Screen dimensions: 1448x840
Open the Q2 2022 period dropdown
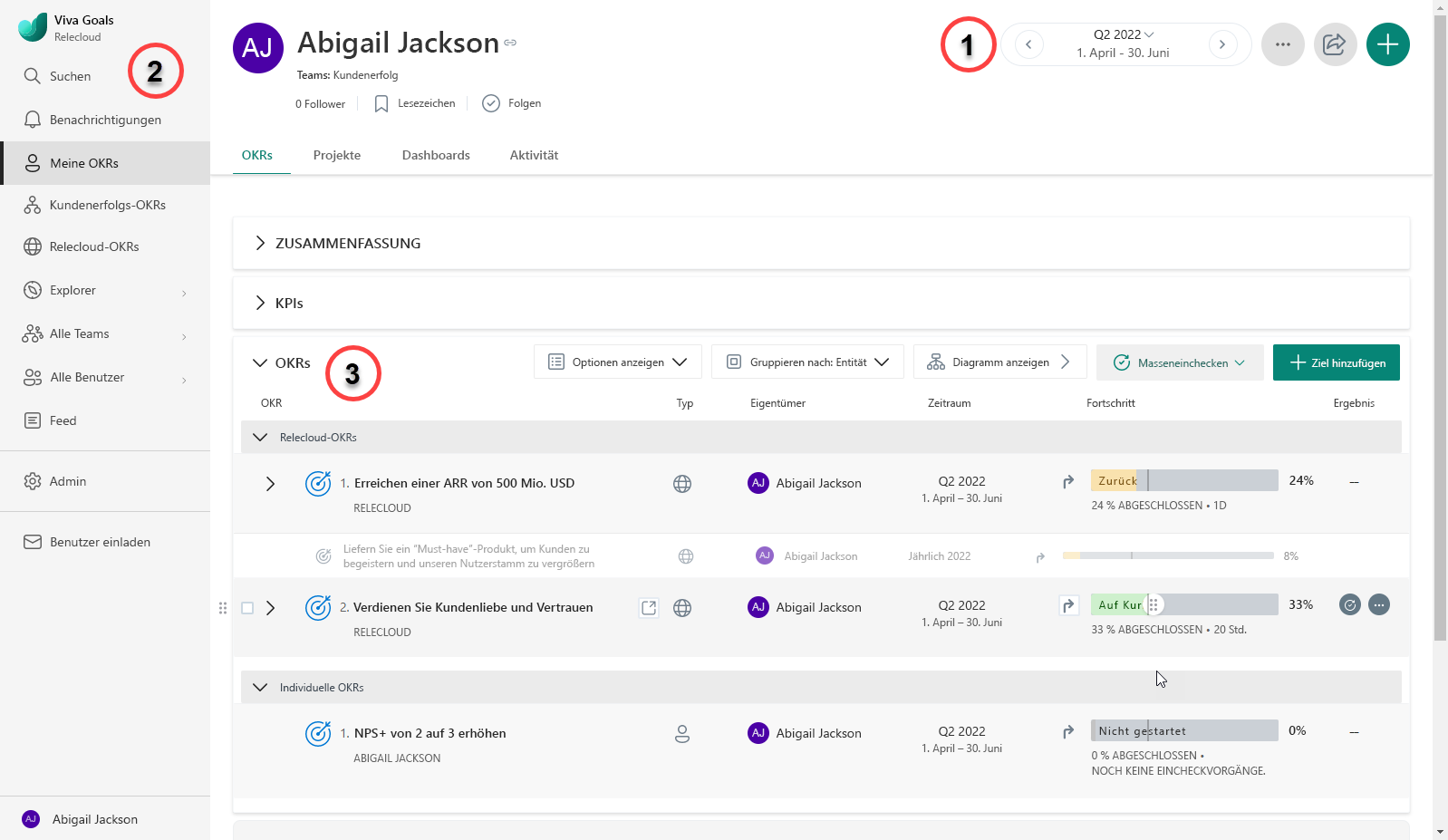1124,34
